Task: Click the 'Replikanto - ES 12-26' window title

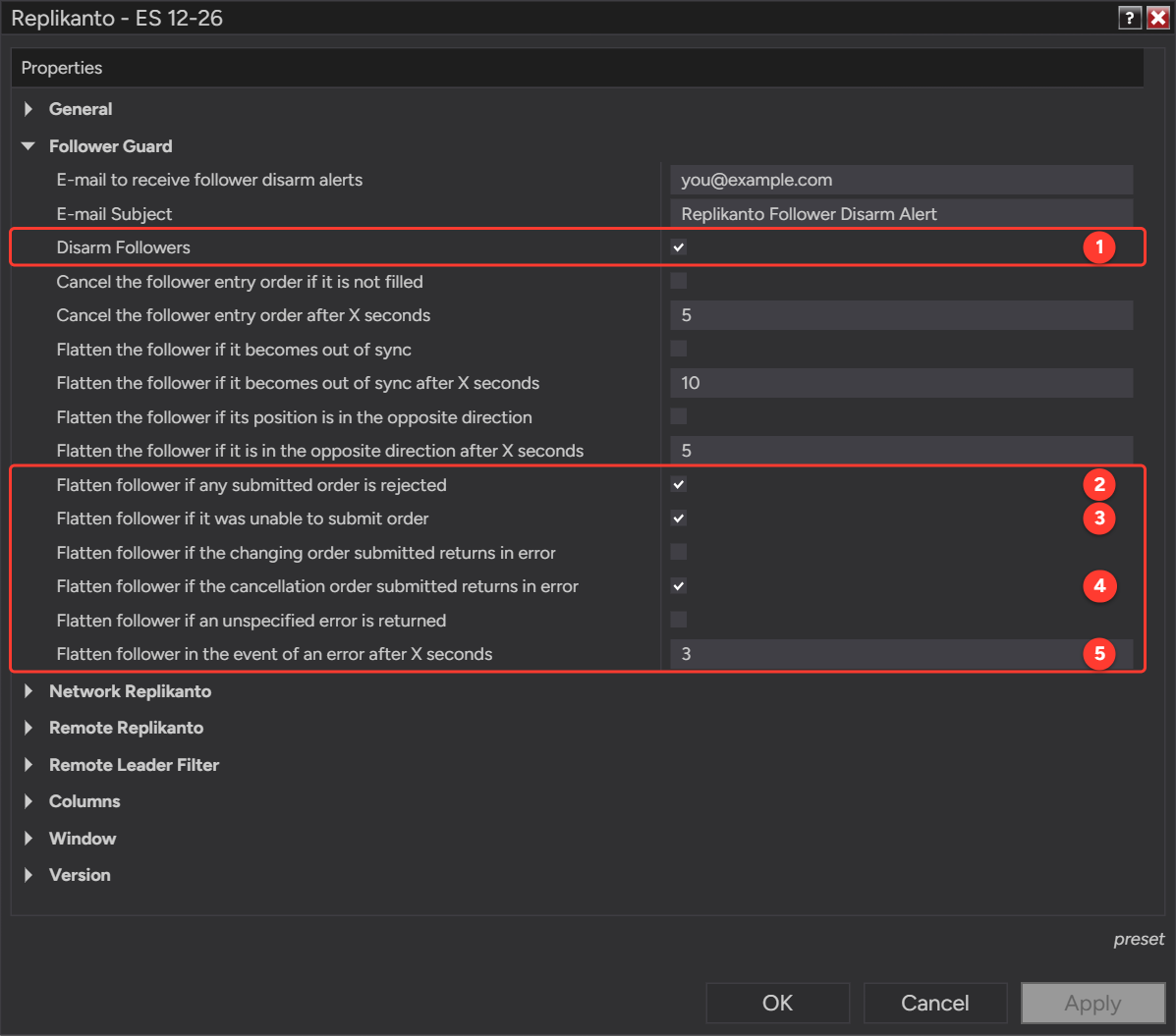Action: coord(117,18)
